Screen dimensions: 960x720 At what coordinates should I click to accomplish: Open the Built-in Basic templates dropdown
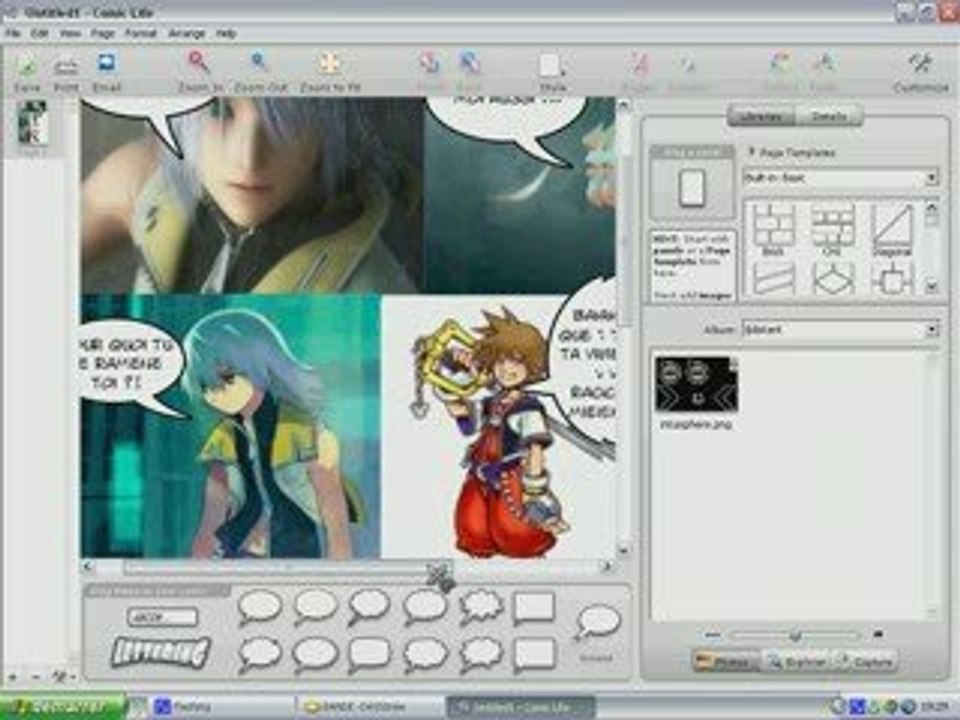tap(840, 178)
